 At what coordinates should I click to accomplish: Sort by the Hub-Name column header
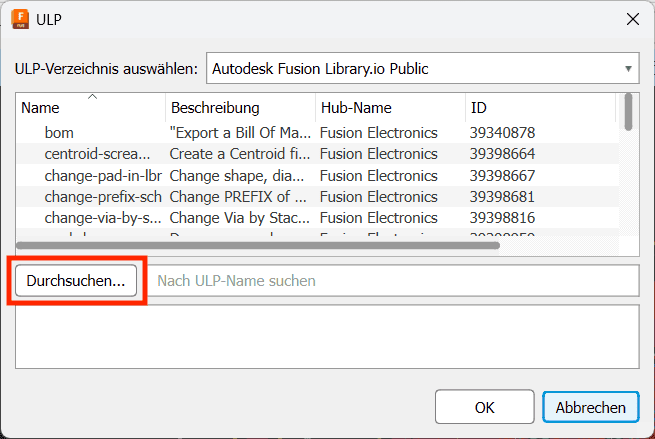click(390, 108)
